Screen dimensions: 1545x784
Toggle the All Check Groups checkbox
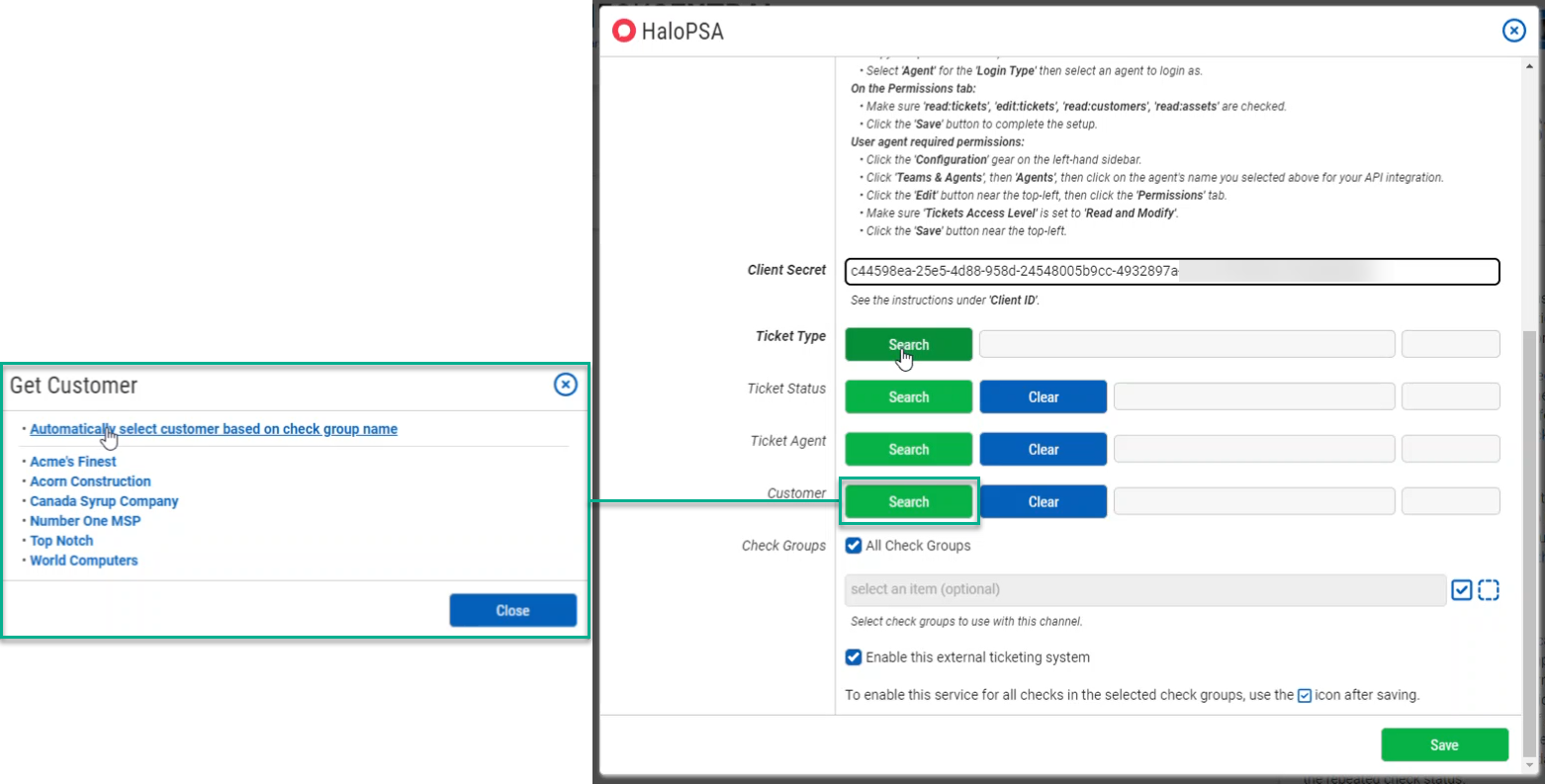[854, 545]
